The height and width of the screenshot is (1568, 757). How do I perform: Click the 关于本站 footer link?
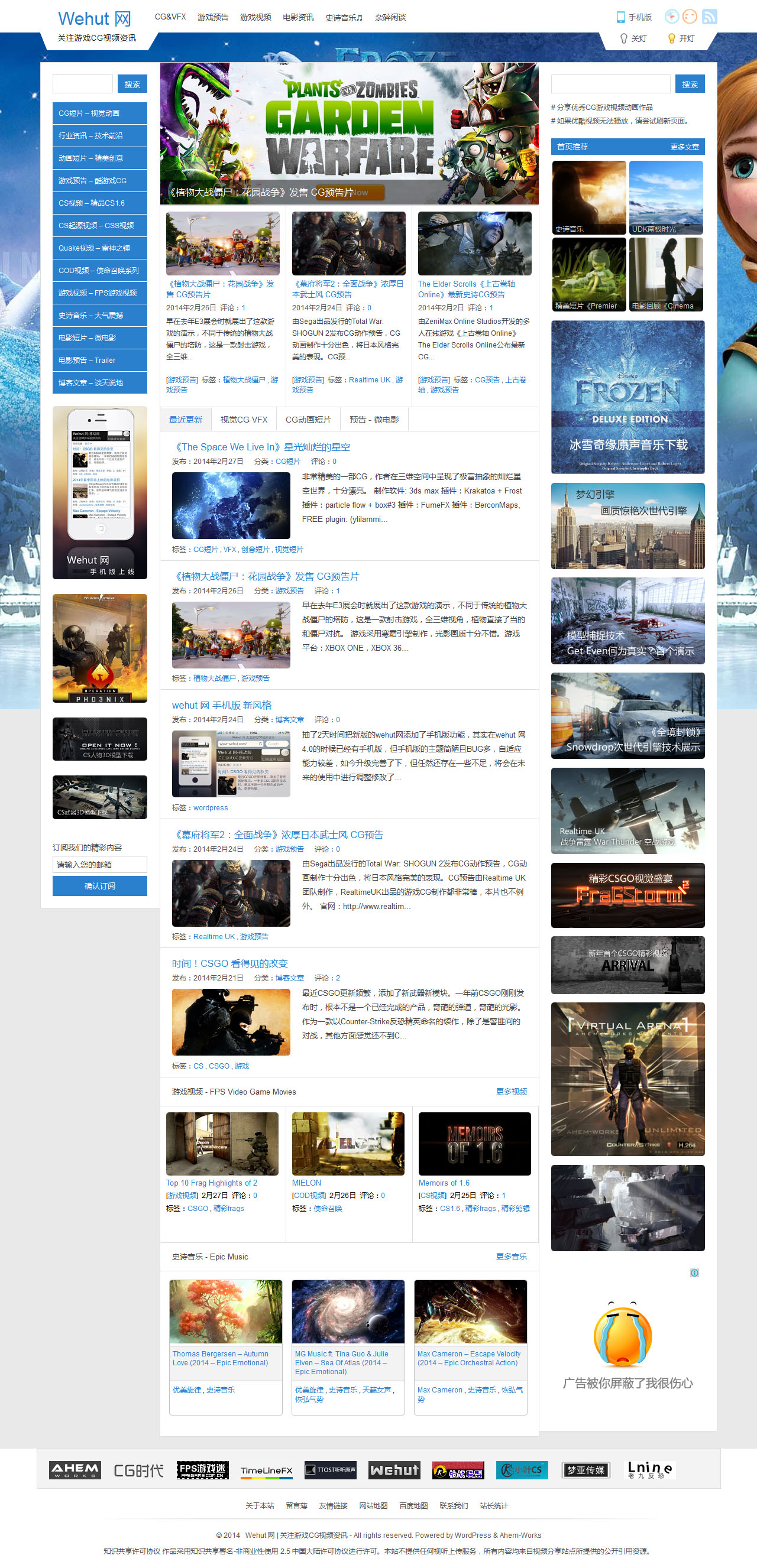click(x=260, y=1505)
